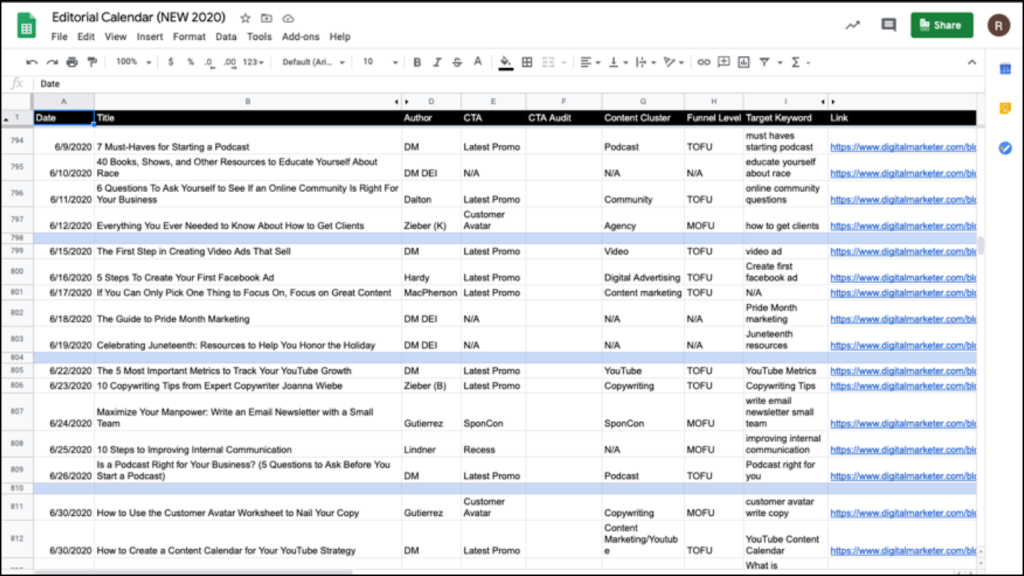
Task: Open the File menu
Action: (x=59, y=37)
